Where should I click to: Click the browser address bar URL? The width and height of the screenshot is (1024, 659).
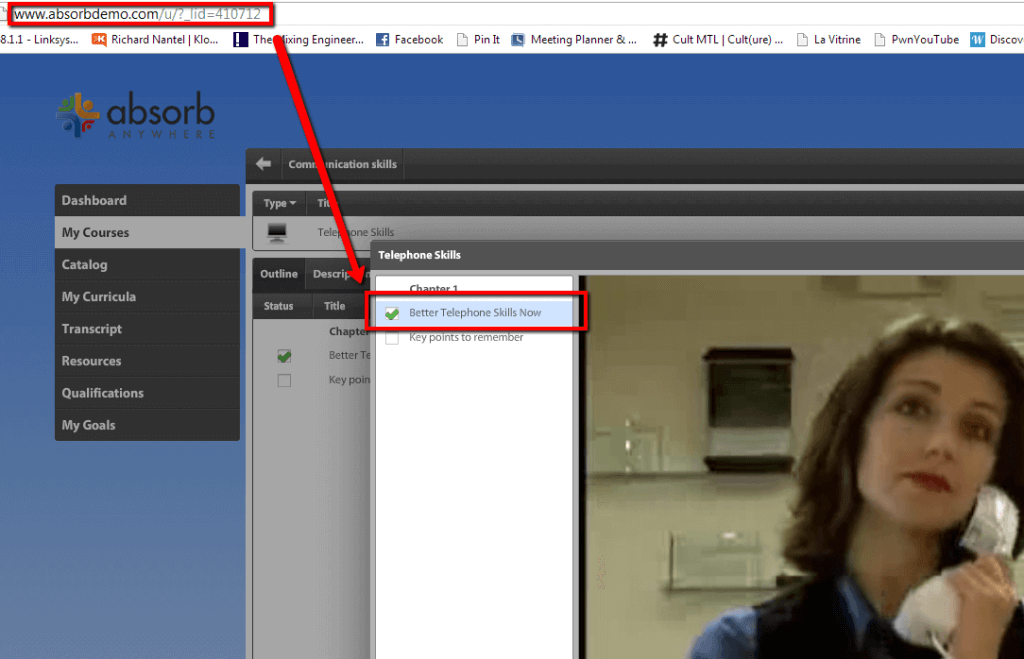[x=137, y=14]
